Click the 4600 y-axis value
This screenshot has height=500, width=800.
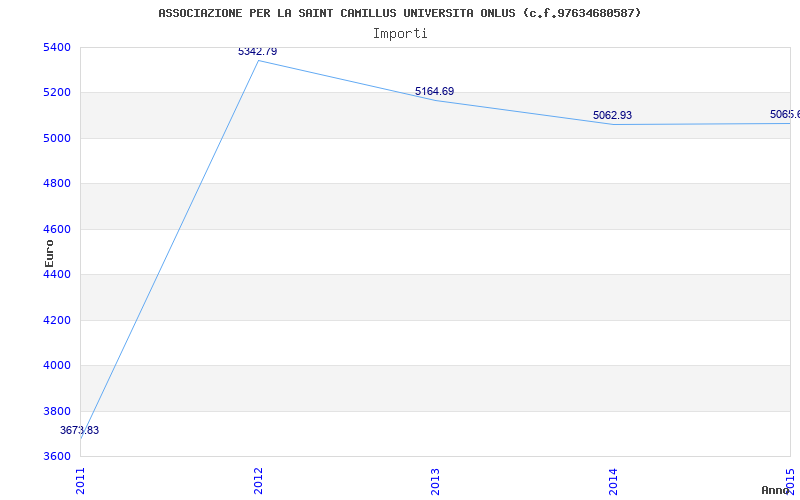(x=57, y=230)
